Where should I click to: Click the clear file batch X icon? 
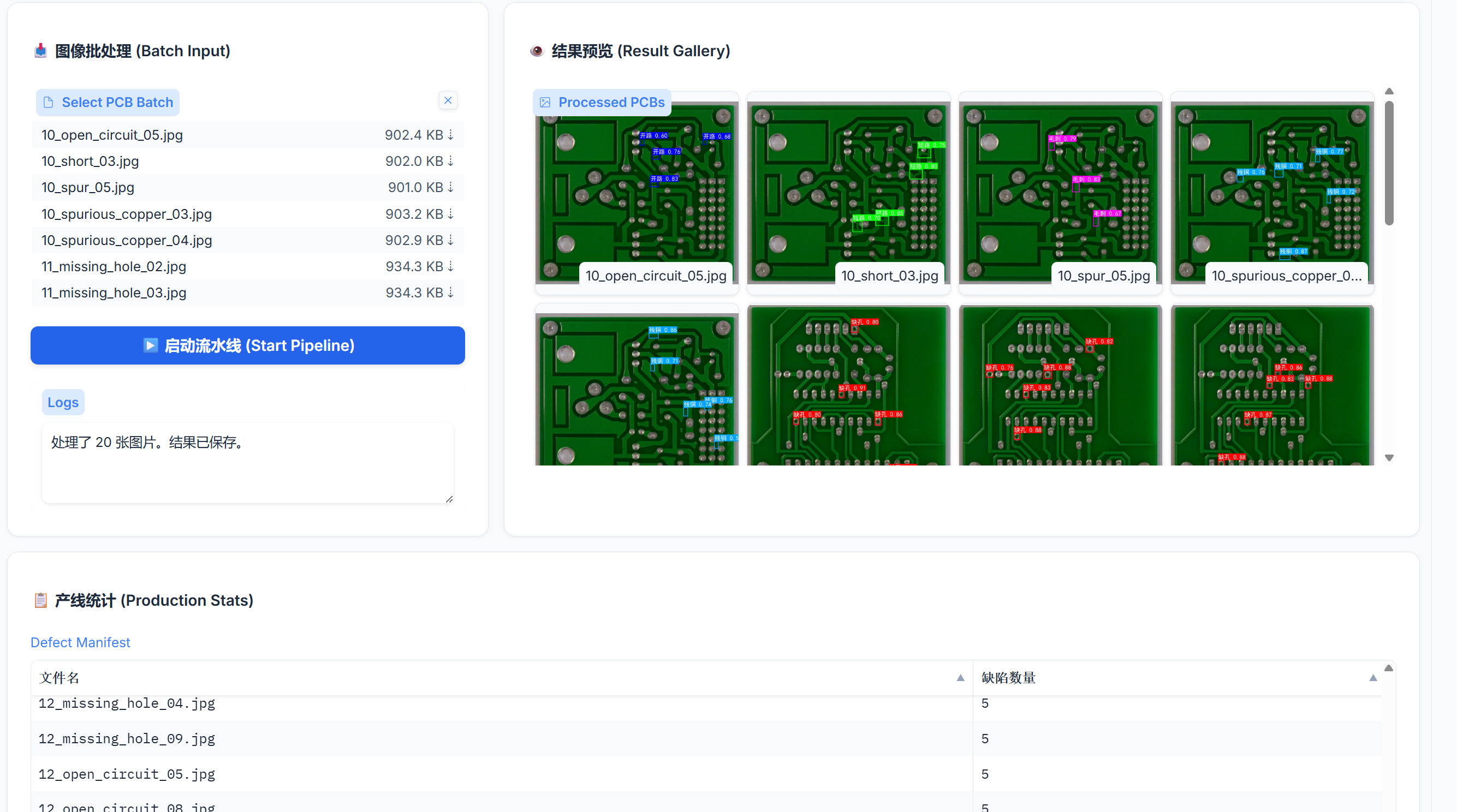click(448, 100)
